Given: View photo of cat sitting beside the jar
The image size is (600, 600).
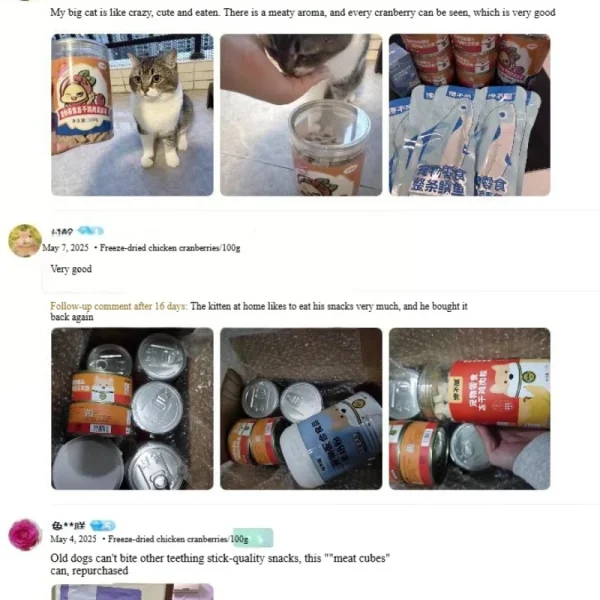Looking at the screenshot, I should [x=132, y=115].
